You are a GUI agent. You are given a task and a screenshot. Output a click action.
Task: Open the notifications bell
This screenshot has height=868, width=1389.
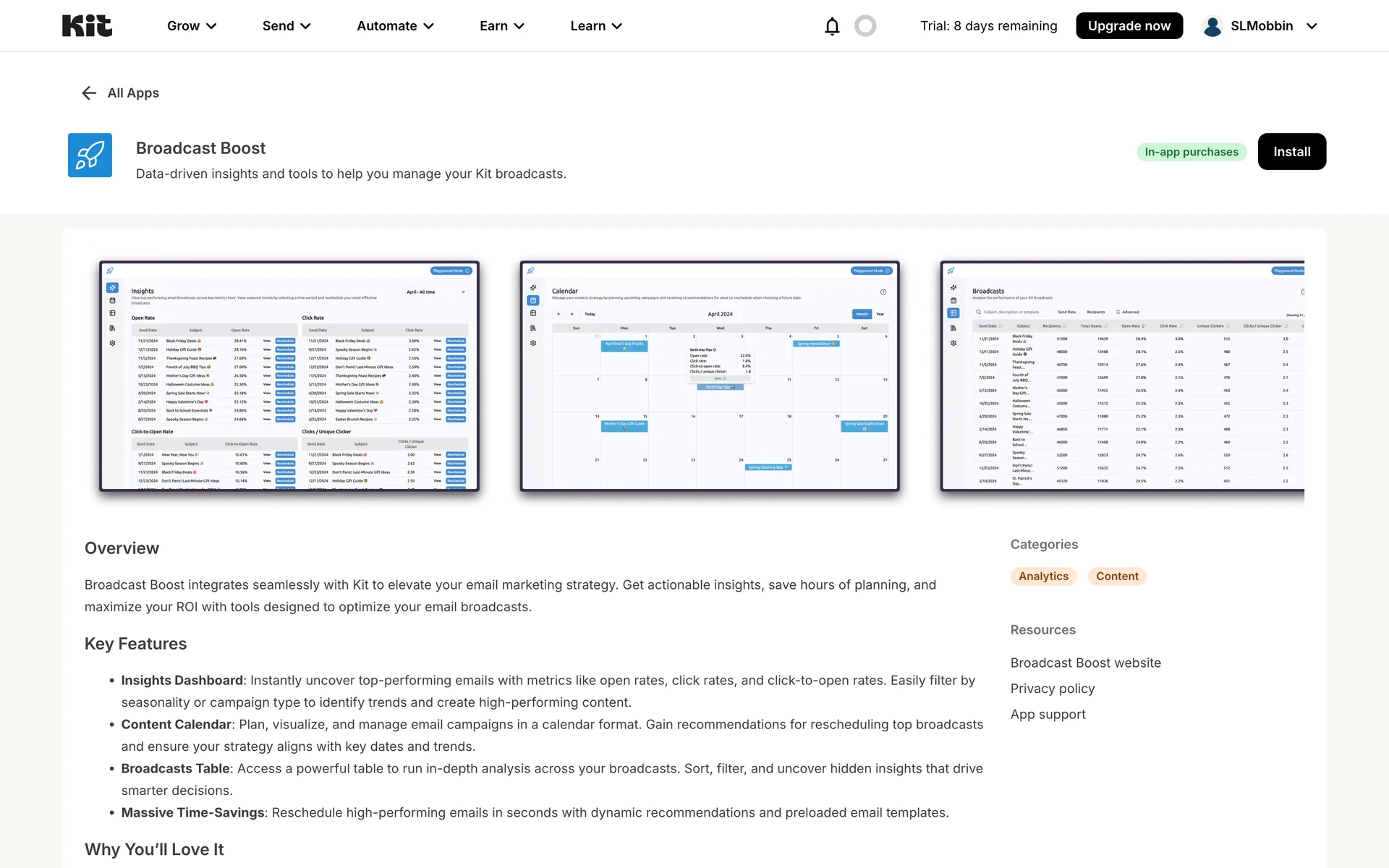tap(832, 26)
